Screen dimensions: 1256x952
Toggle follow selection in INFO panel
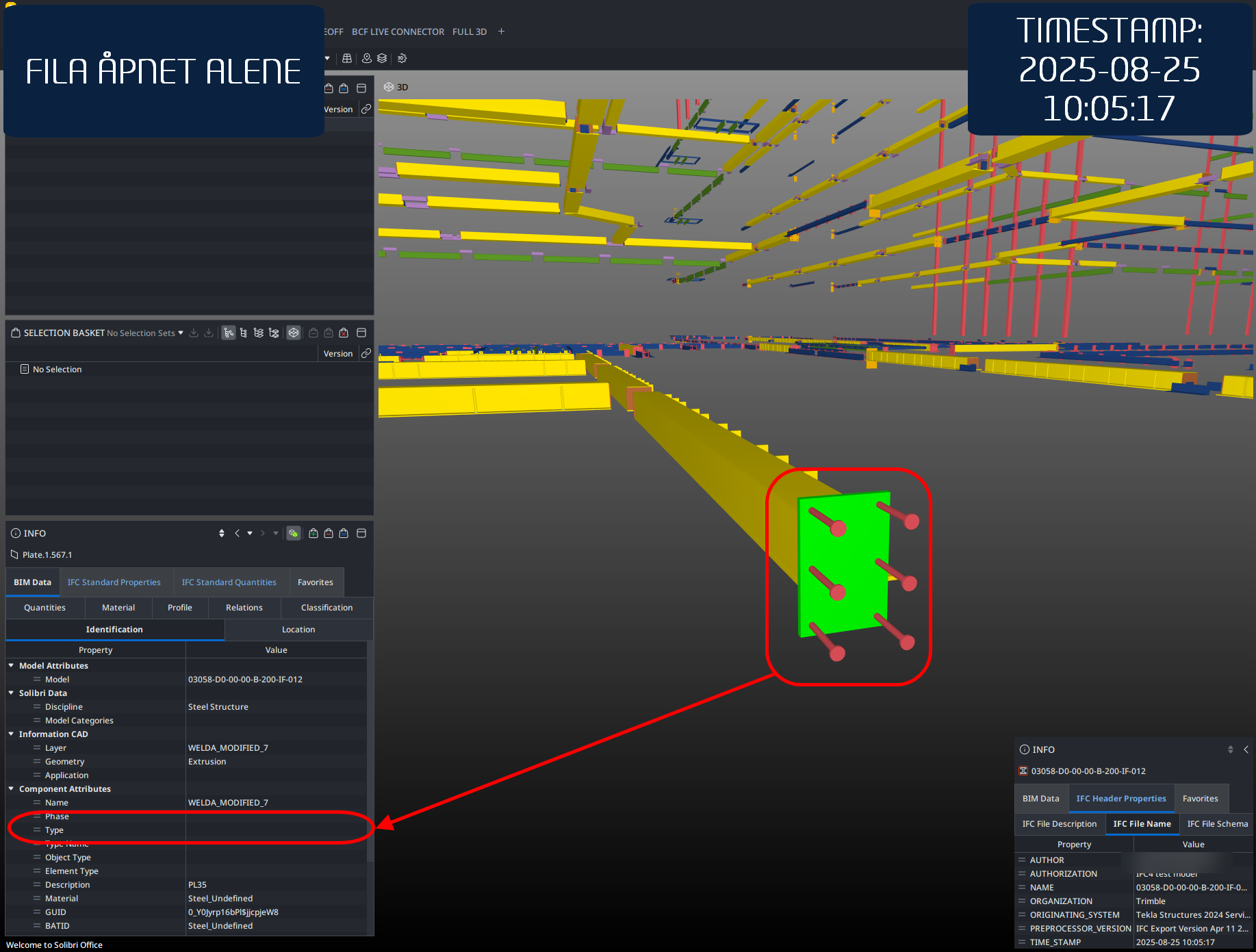[x=293, y=533]
